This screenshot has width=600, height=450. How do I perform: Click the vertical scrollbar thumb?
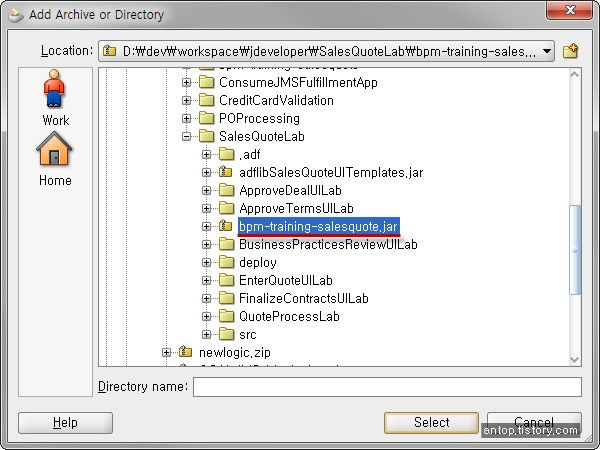tap(575, 250)
